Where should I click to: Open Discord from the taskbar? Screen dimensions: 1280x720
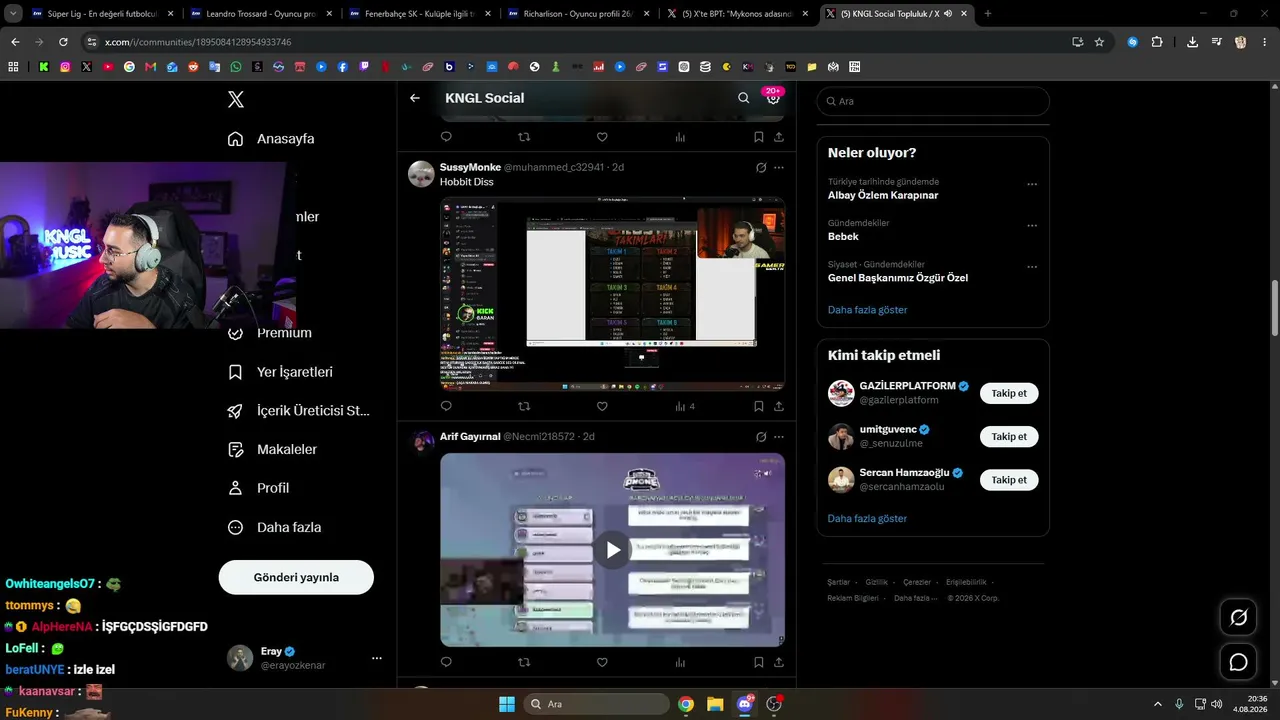(745, 704)
